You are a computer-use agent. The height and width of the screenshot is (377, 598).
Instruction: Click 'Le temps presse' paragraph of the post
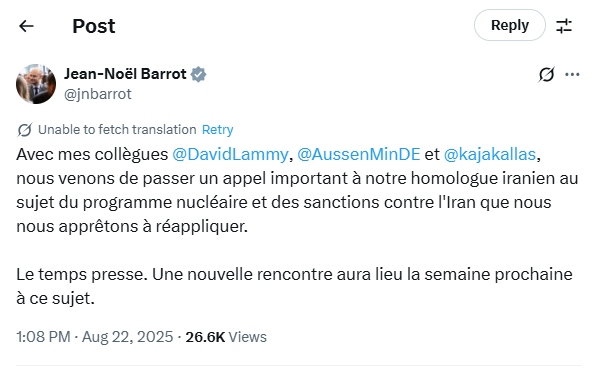click(x=294, y=286)
